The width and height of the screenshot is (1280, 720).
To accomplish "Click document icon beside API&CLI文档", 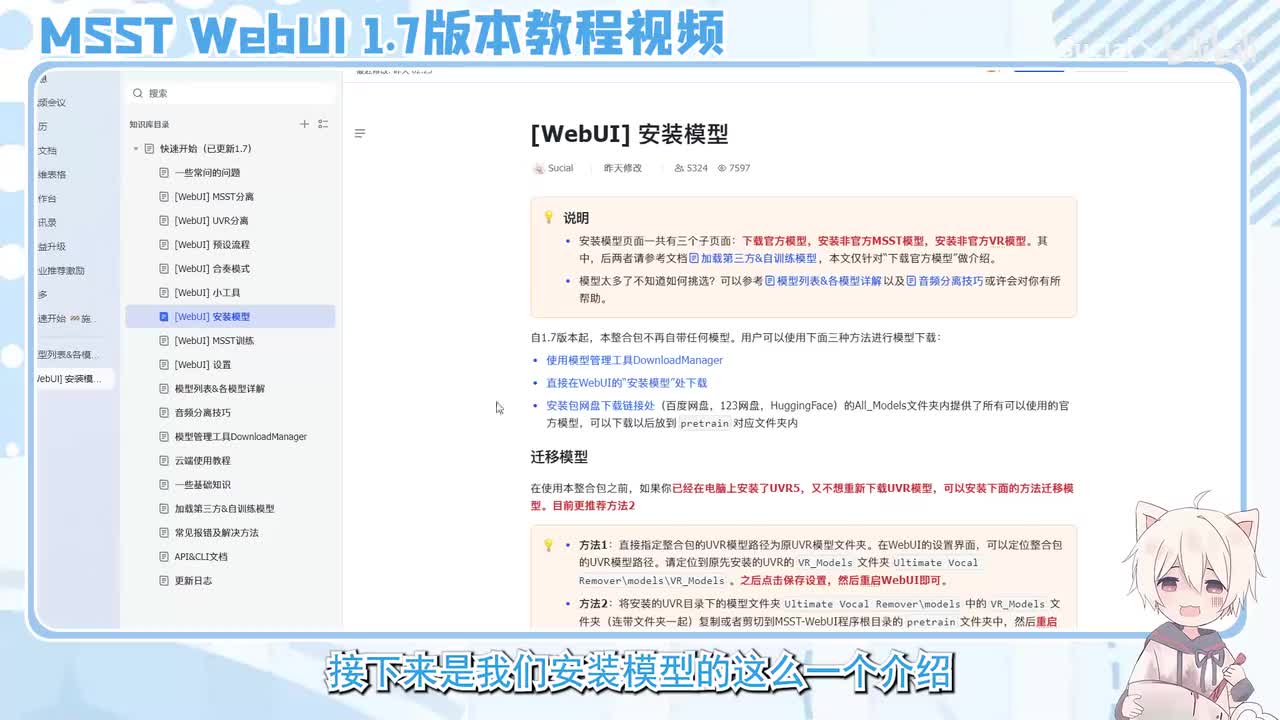I will point(164,557).
